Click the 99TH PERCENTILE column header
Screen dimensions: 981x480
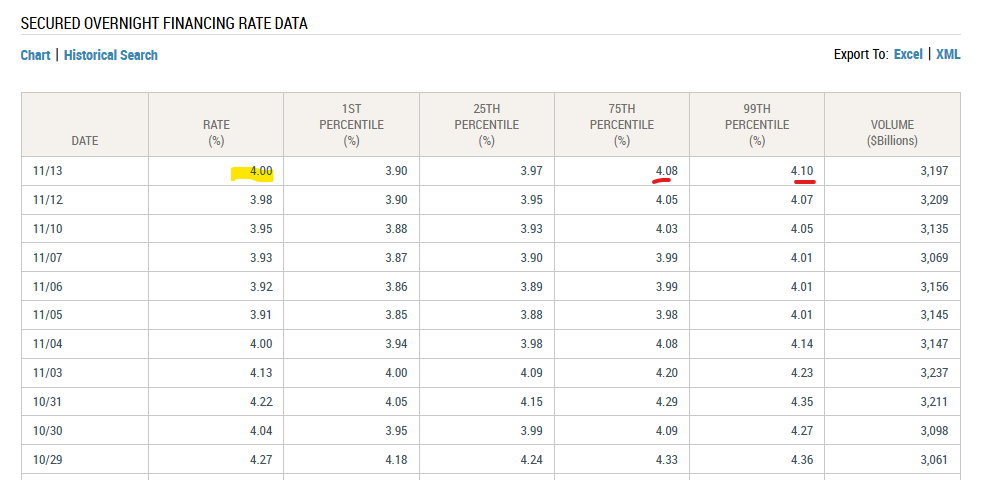(757, 125)
